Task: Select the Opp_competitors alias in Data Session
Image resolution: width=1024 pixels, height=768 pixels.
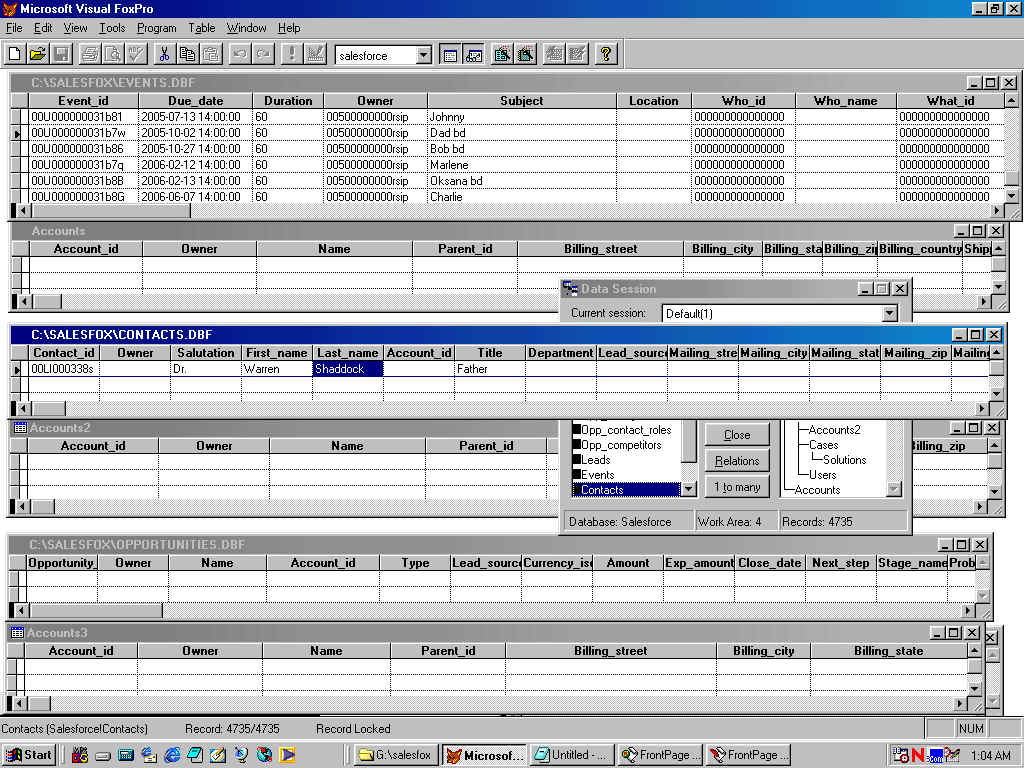Action: coord(626,445)
